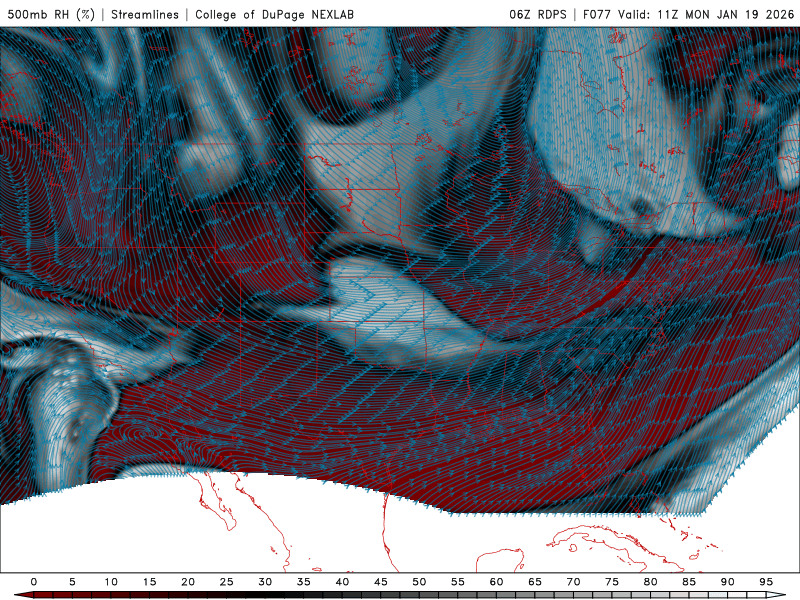Click the 25 label on the humidity legend

[x=227, y=582]
